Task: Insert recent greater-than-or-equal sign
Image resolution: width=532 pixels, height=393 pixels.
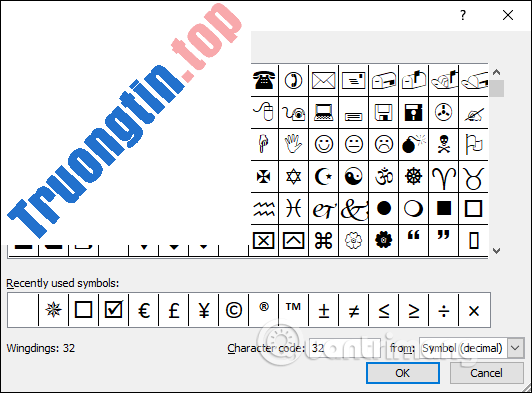Action: (x=413, y=310)
